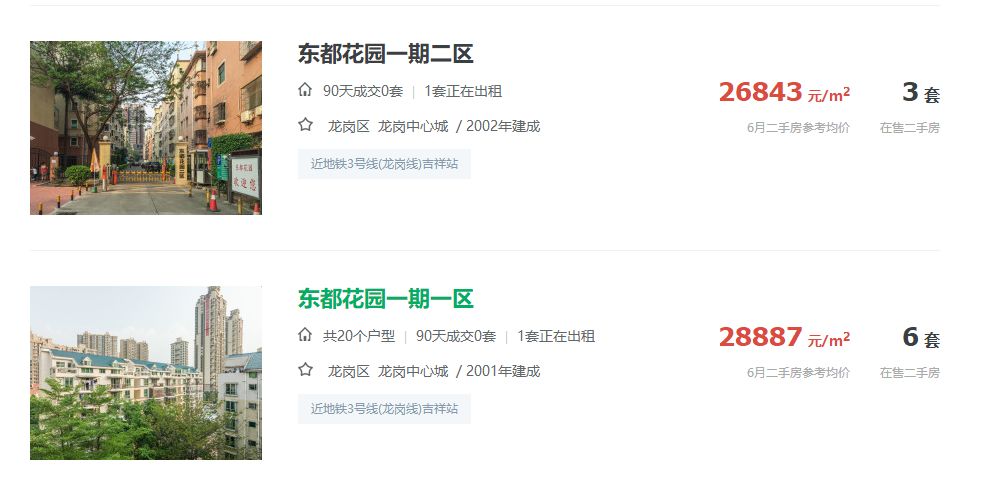Open the 东都花园一期二区 listing title
Image resolution: width=985 pixels, height=490 pixels.
coord(385,54)
